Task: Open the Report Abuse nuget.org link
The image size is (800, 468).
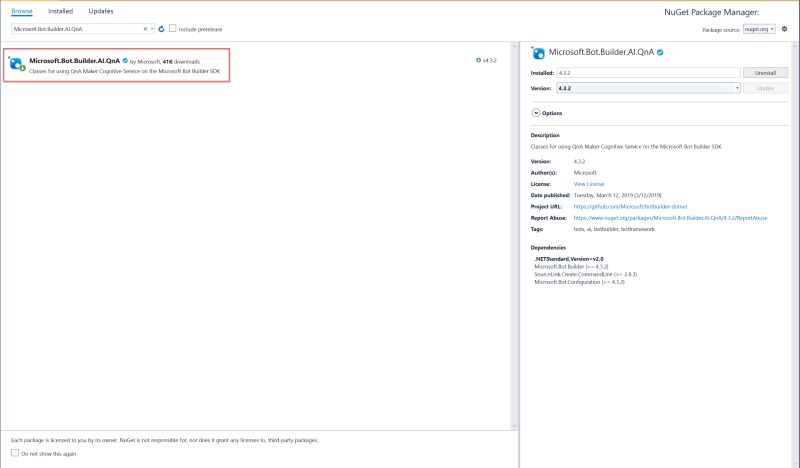Action: (670, 218)
